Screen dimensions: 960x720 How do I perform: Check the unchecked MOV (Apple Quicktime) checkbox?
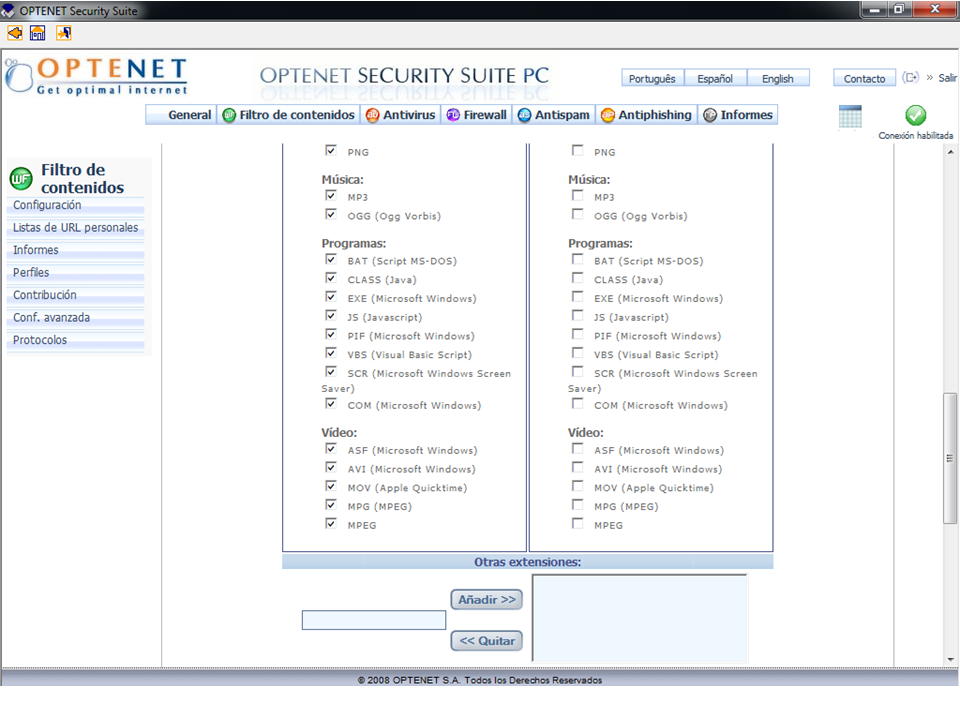click(x=577, y=487)
